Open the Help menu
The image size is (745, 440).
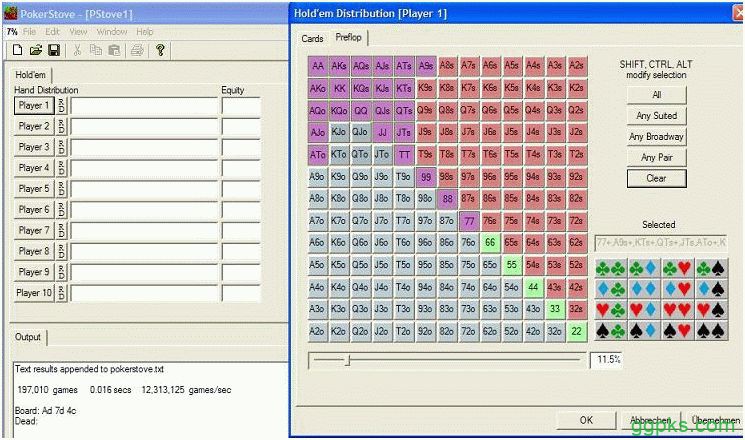(144, 32)
